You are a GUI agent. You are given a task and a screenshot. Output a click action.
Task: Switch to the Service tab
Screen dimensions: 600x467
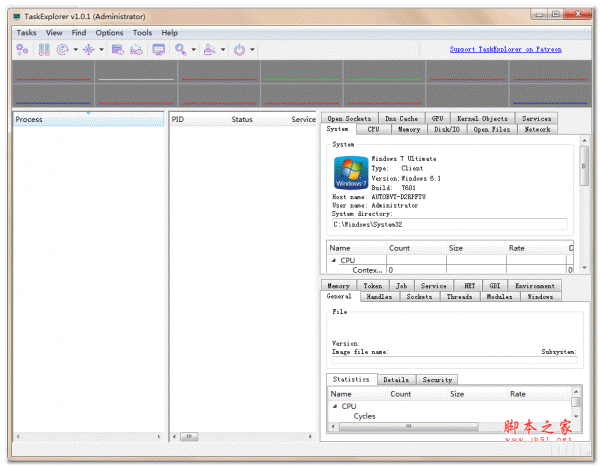click(434, 286)
